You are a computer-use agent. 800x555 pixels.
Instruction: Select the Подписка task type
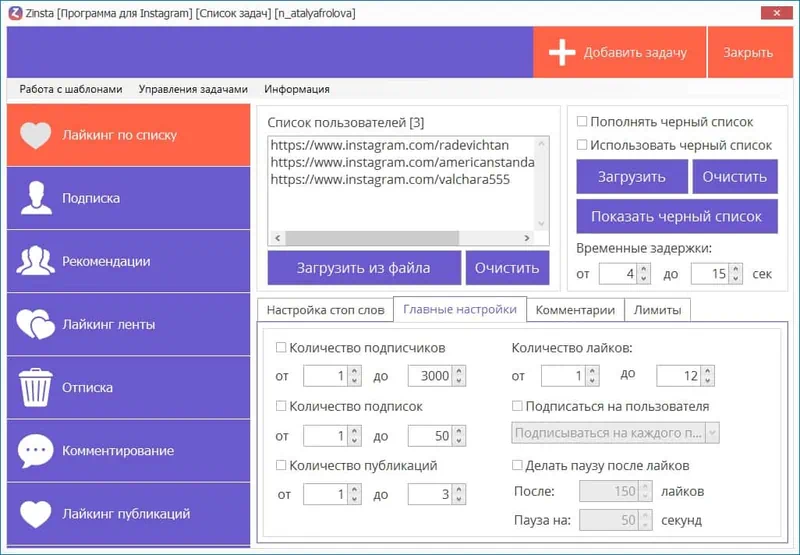[x=129, y=198]
